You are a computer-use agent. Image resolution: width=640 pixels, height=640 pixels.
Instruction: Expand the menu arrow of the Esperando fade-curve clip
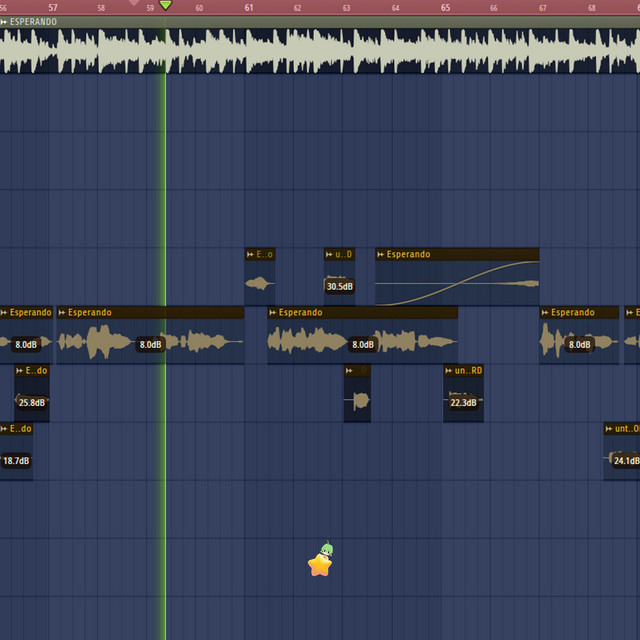tap(380, 255)
